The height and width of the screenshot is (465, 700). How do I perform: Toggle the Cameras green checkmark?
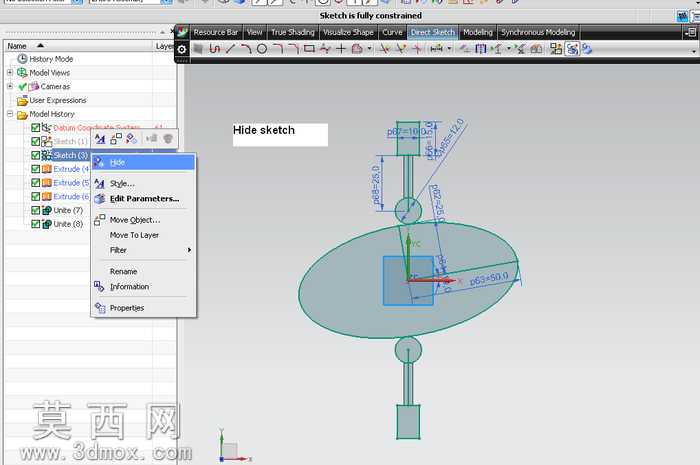22,87
